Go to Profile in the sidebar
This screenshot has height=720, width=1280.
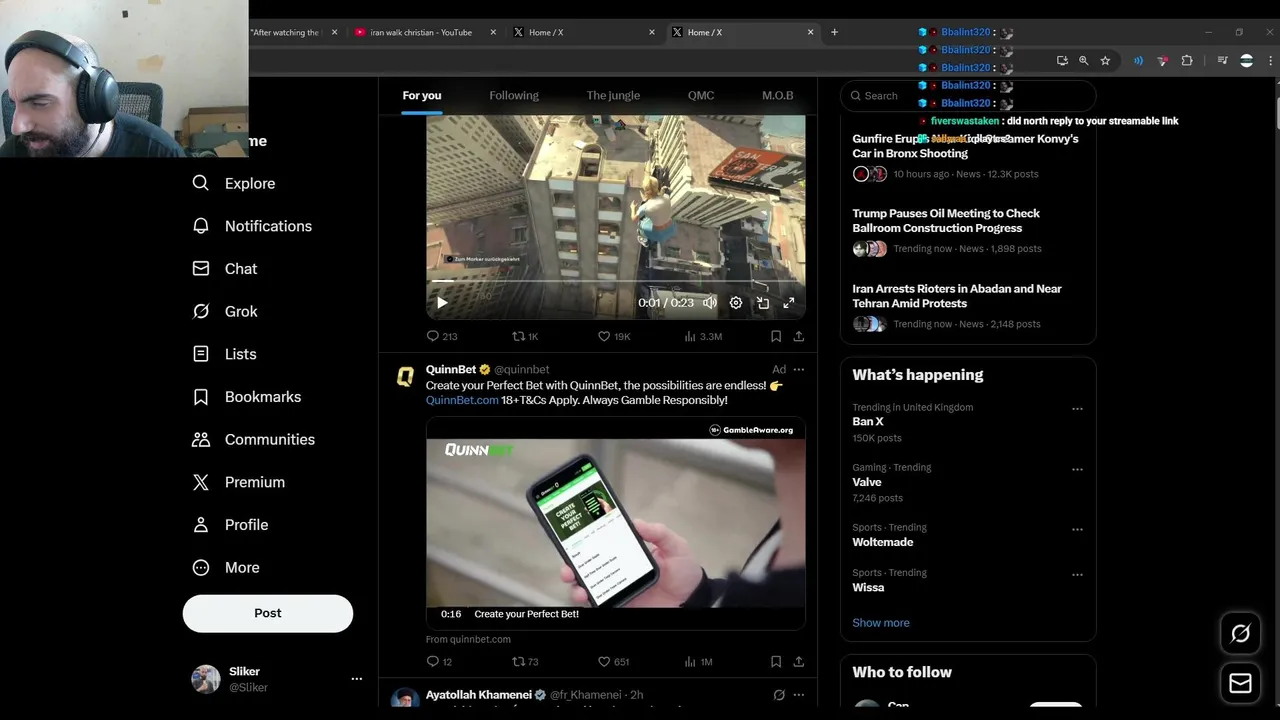tap(230, 525)
